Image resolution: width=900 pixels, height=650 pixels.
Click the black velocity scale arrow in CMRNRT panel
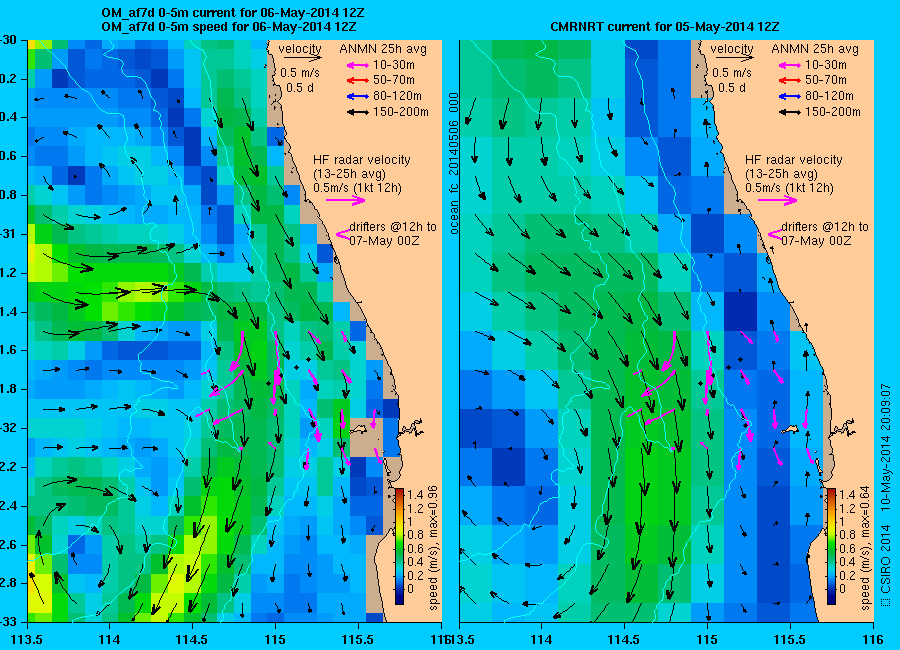click(x=735, y=58)
